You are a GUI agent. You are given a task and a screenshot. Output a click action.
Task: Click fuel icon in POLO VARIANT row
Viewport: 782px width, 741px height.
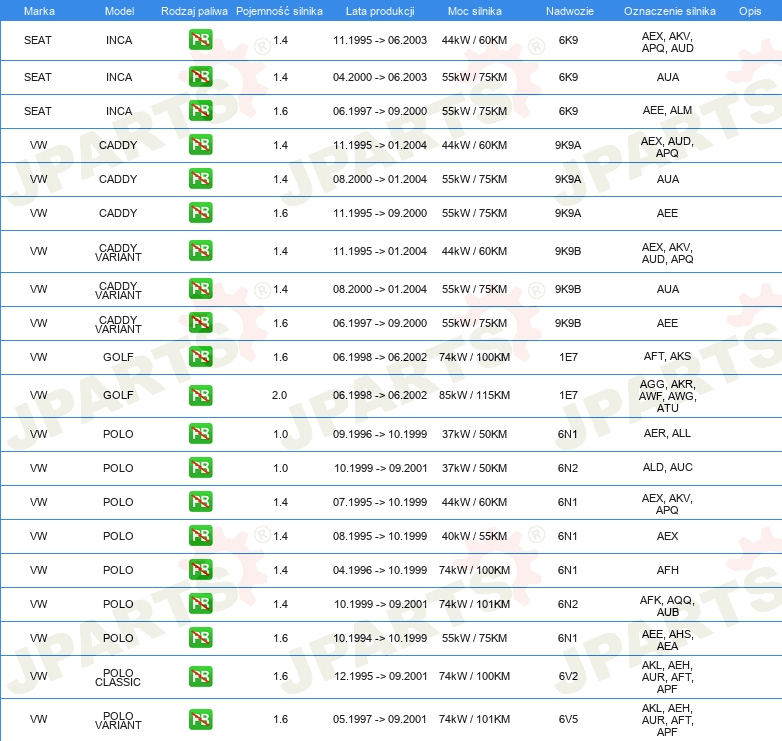tap(200, 719)
